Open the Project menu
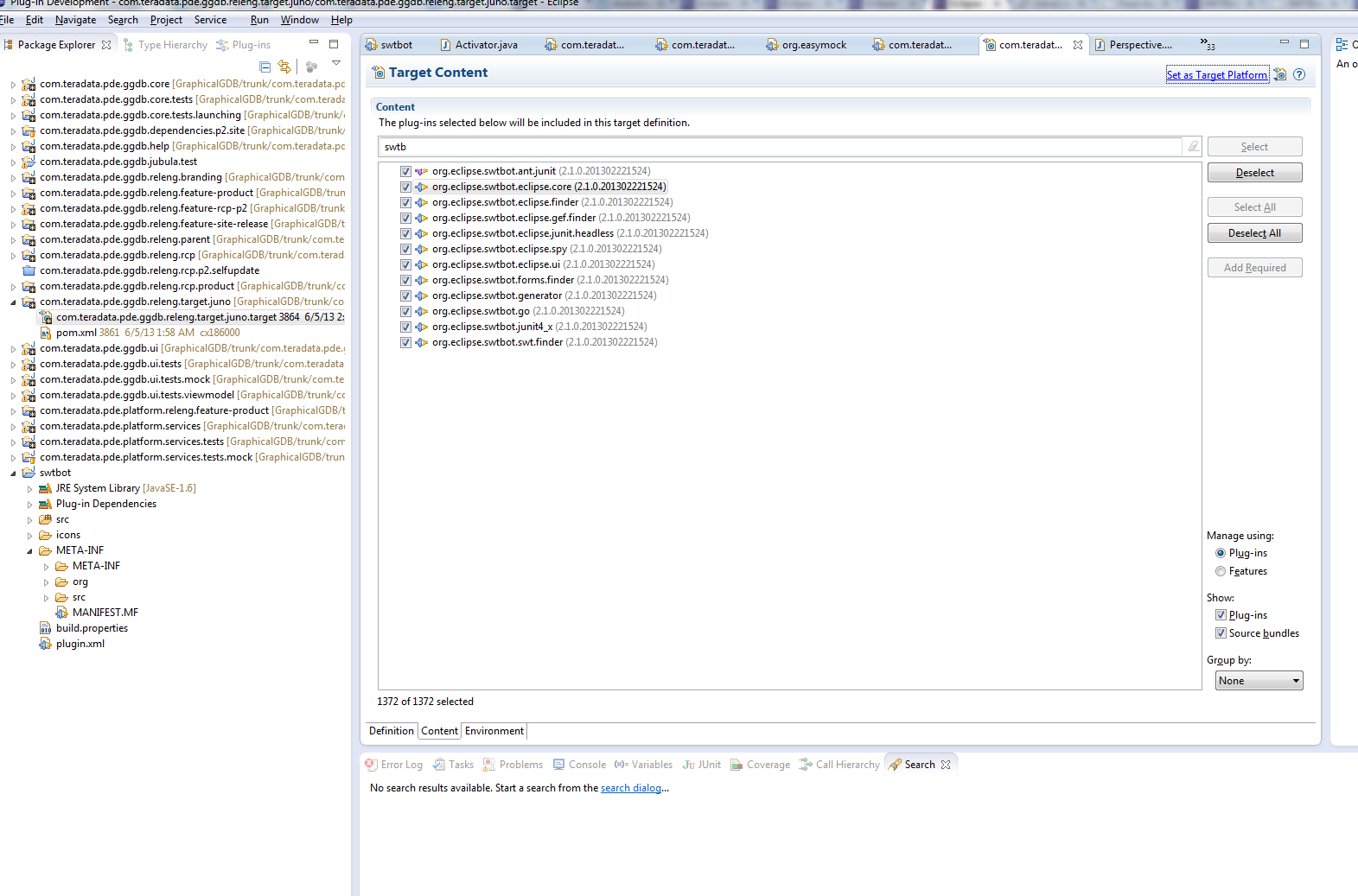Viewport: 1358px width, 896px height. (x=166, y=20)
